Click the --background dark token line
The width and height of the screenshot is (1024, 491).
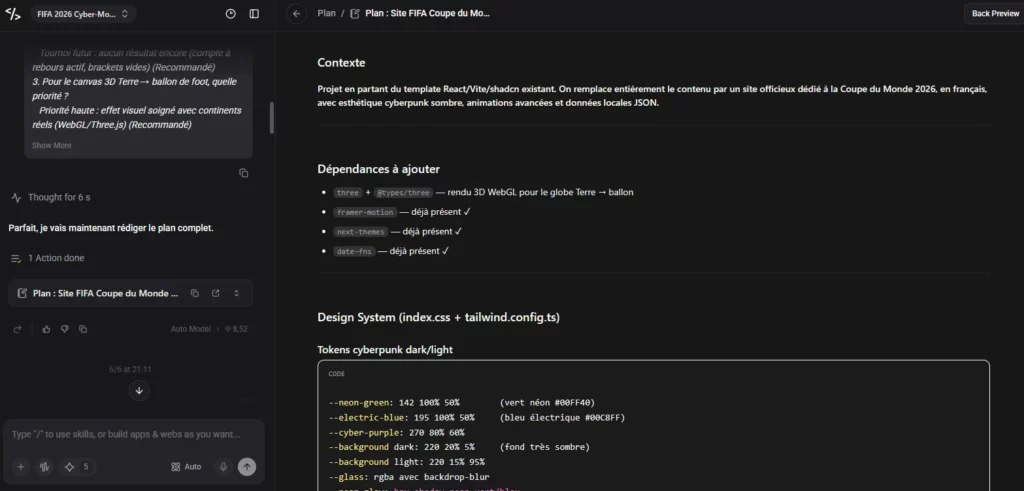coord(458,447)
